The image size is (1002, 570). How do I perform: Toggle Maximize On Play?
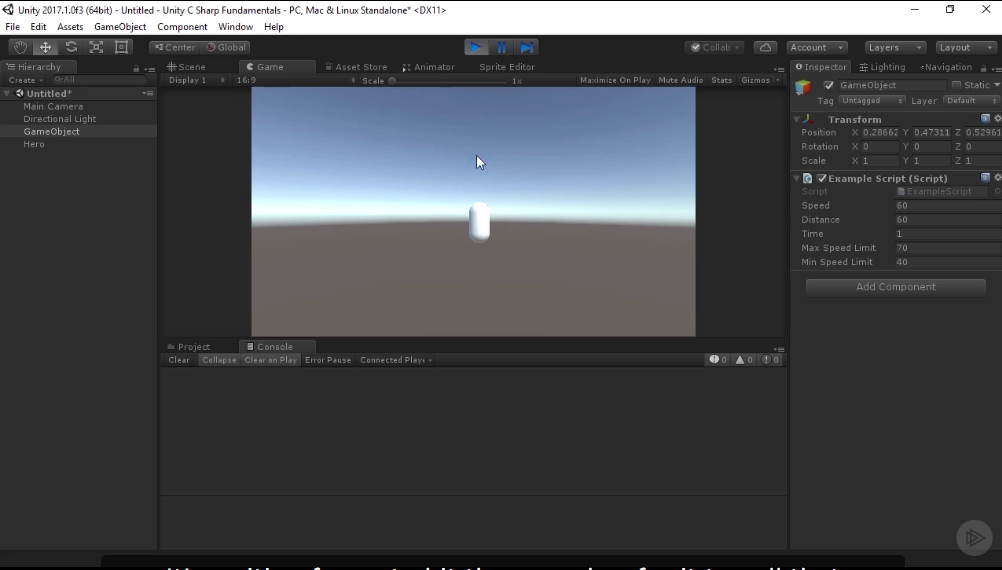615,80
